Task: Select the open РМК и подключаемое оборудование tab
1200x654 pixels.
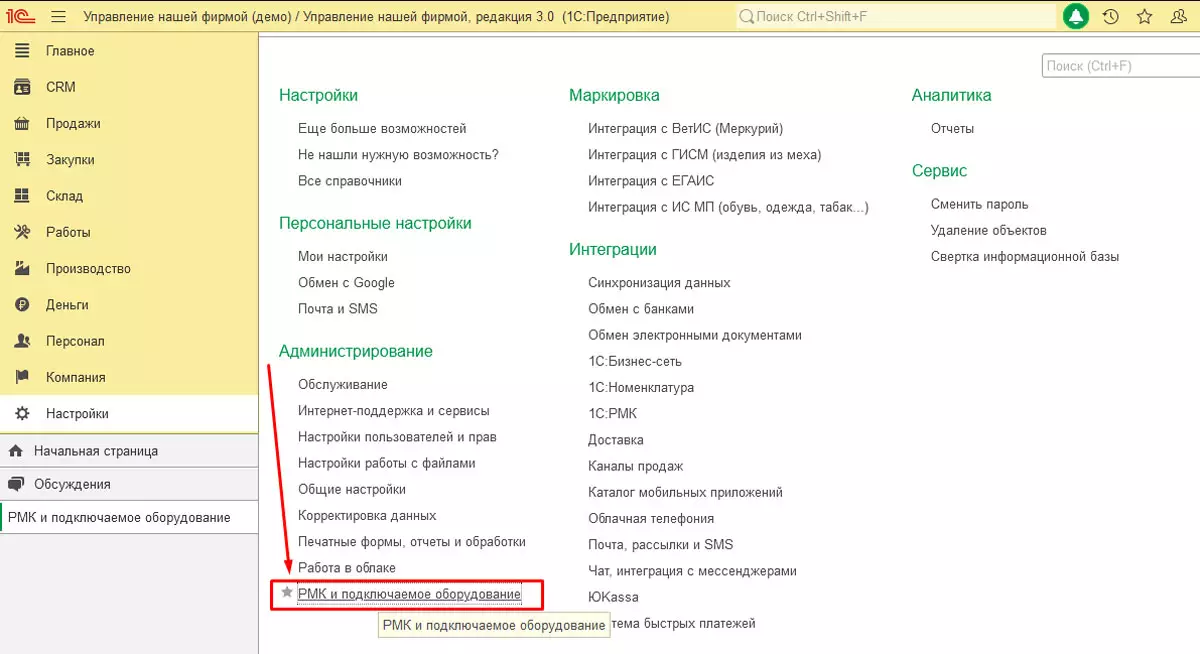Action: point(129,517)
